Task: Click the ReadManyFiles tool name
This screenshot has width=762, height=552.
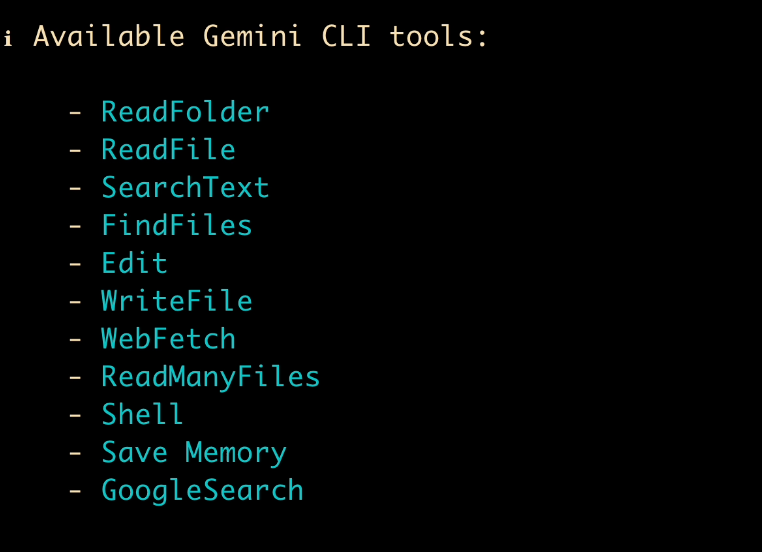Action: pos(210,377)
